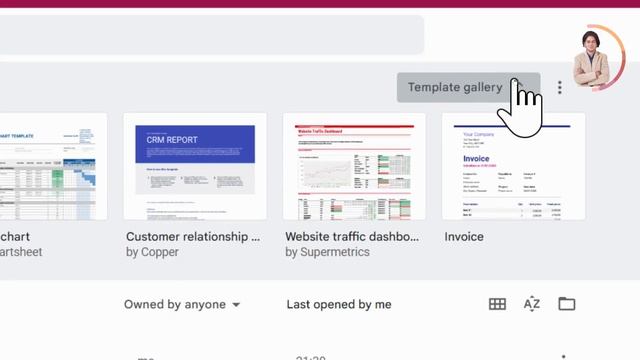The height and width of the screenshot is (360, 640).
Task: Expand the Owned by anyone dropdown
Action: tap(182, 304)
